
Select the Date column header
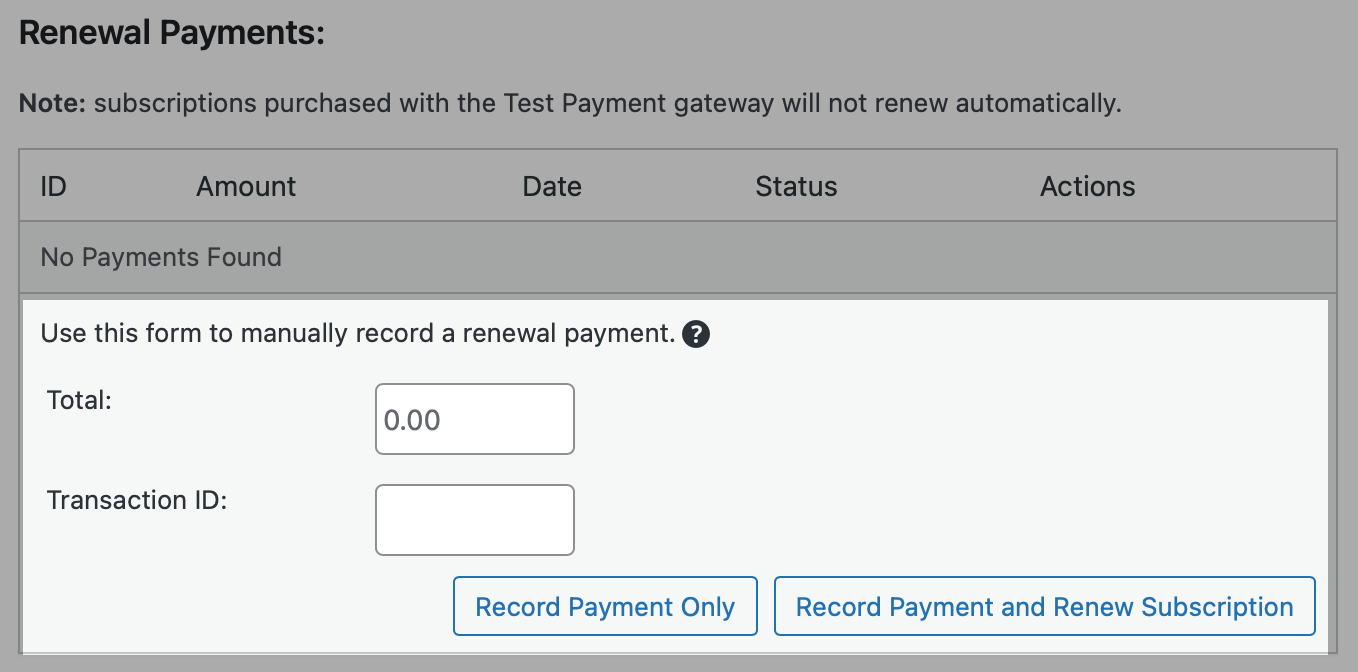[x=552, y=186]
